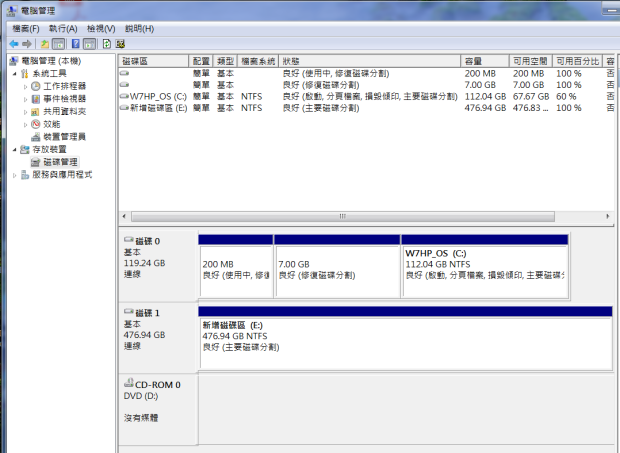The height and width of the screenshot is (453, 620).
Task: Click the drive icon beside 新增磁碟區 (E:) in list
Action: 125,108
